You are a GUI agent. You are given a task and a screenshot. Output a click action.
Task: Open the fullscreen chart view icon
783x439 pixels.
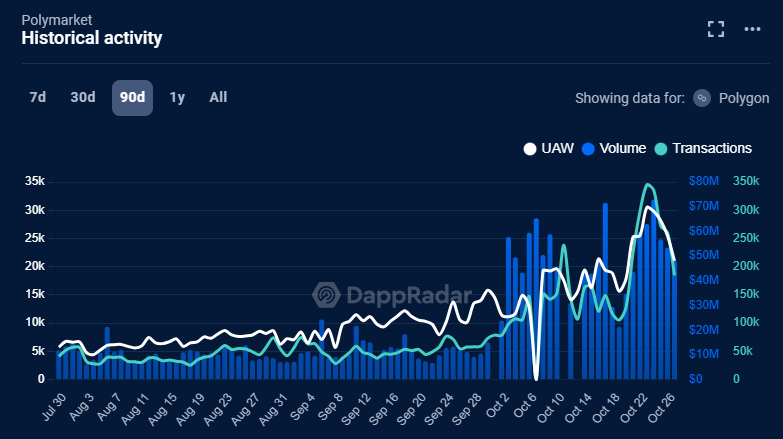tap(716, 29)
